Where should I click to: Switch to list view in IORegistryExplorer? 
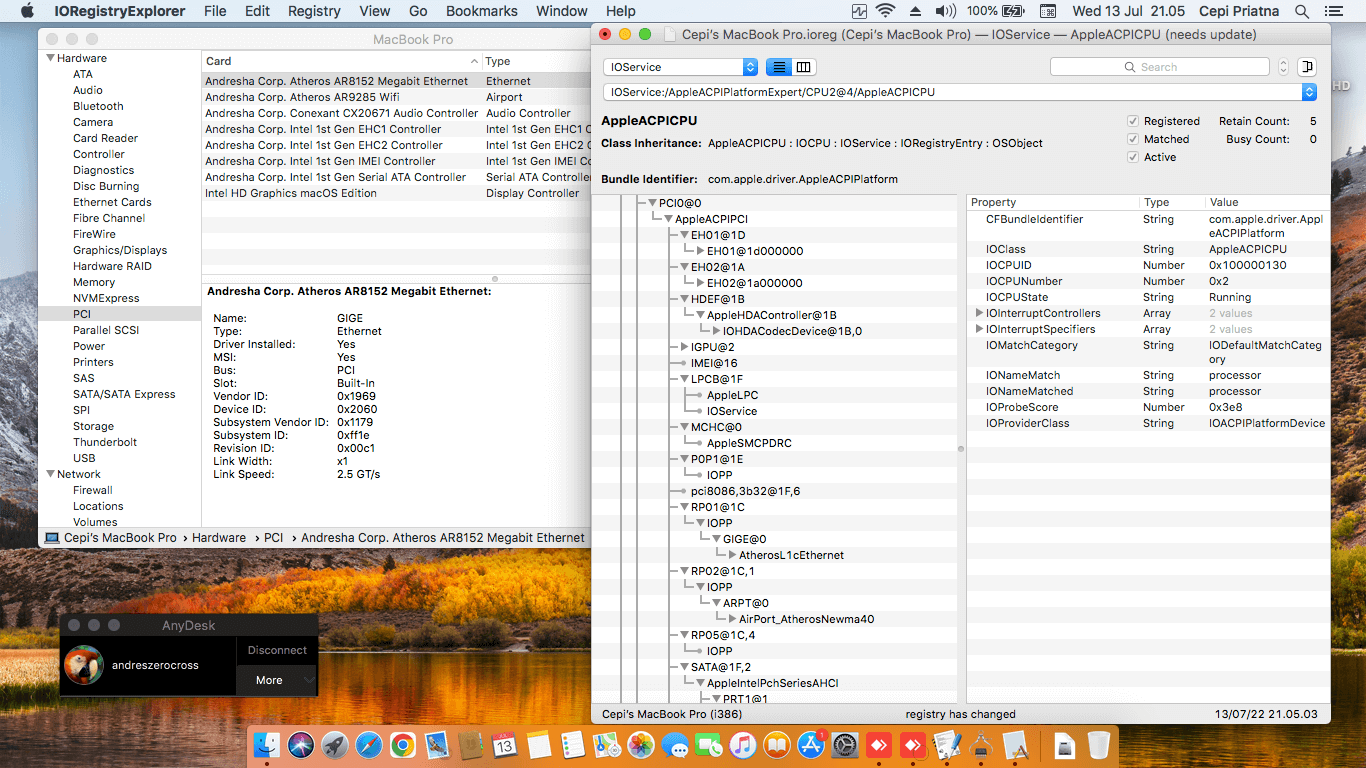[778, 67]
